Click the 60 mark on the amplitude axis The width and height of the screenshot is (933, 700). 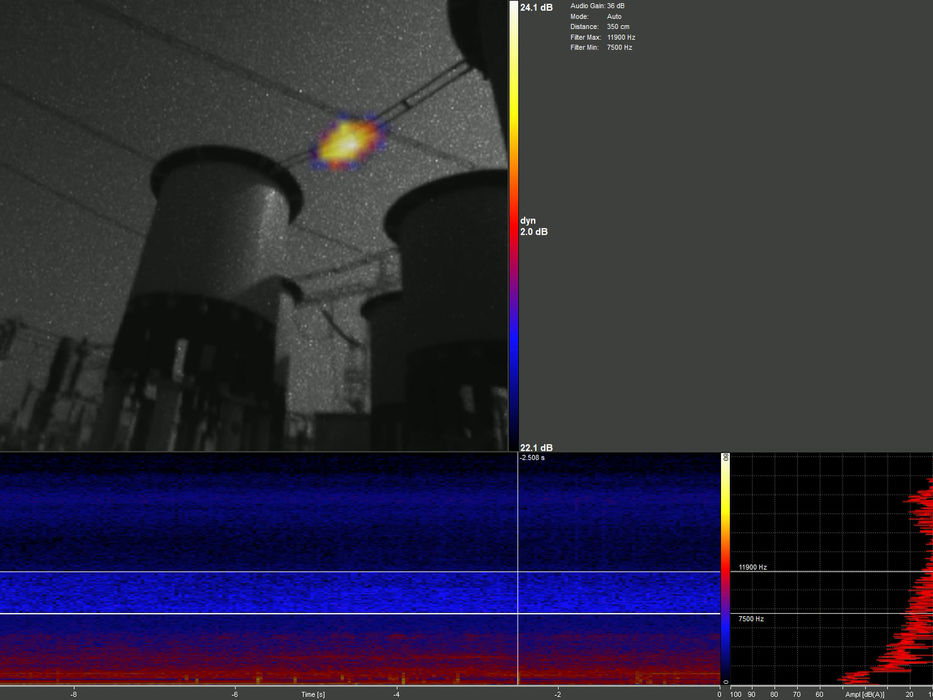pyautogui.click(x=819, y=695)
